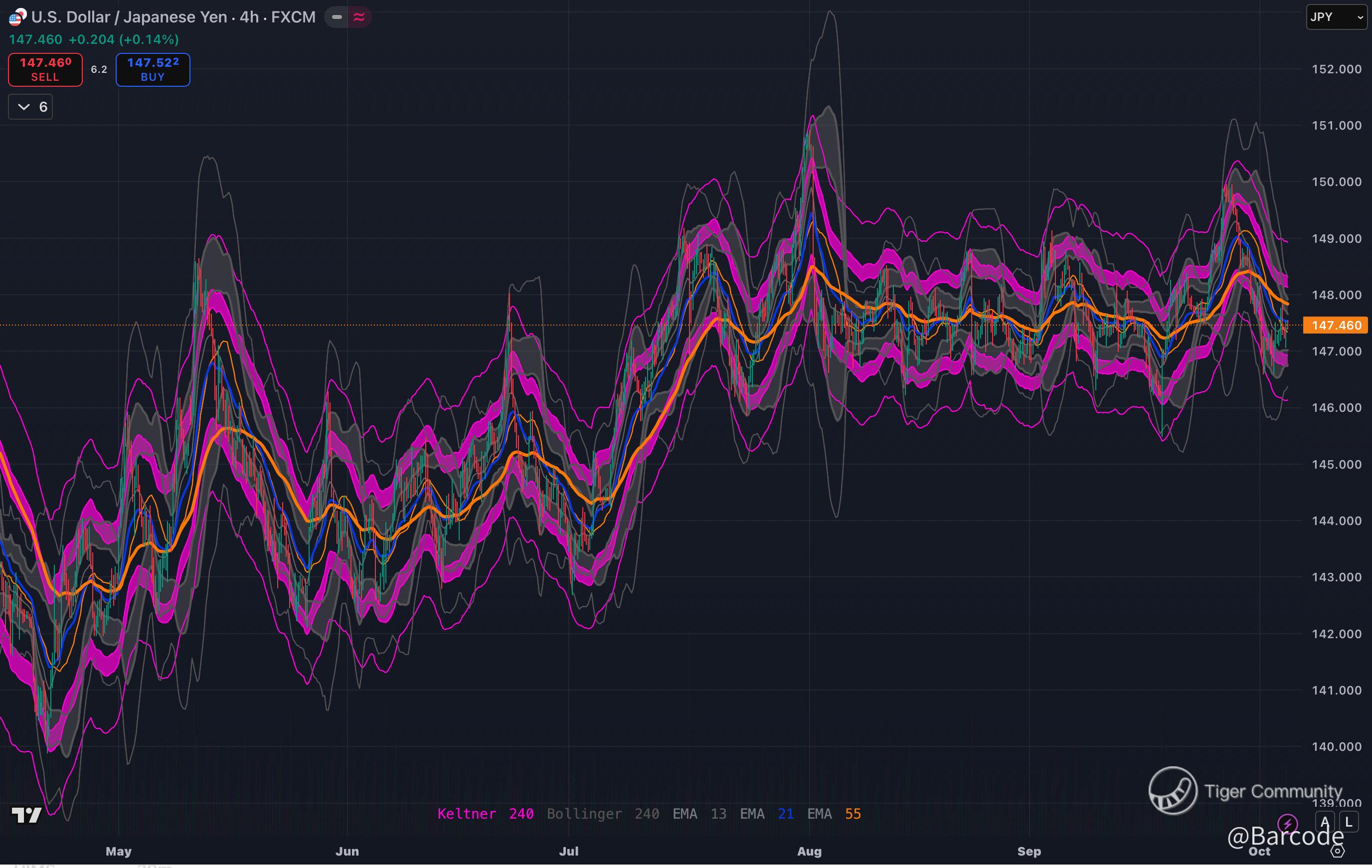1372x868 pixels.
Task: Click the 6.2 spread value
Action: [99, 69]
